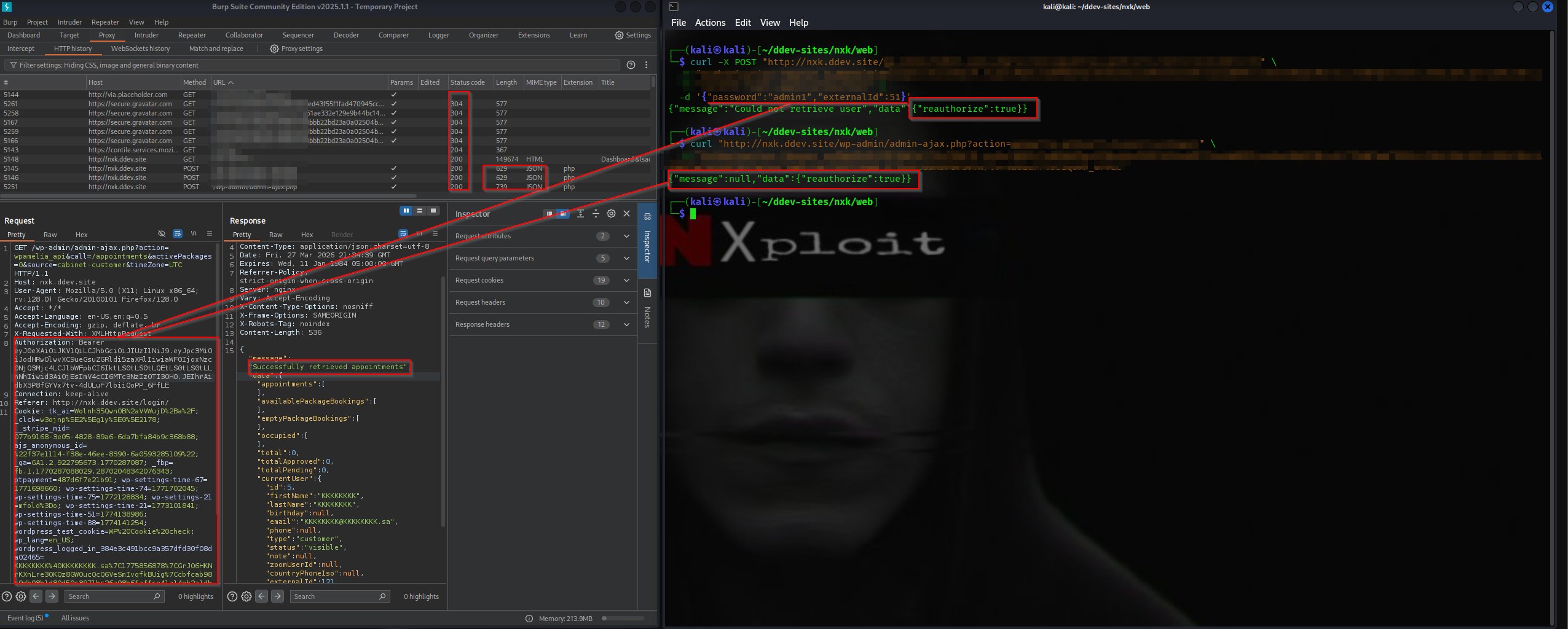Click the filter help question mark icon

[x=631, y=65]
